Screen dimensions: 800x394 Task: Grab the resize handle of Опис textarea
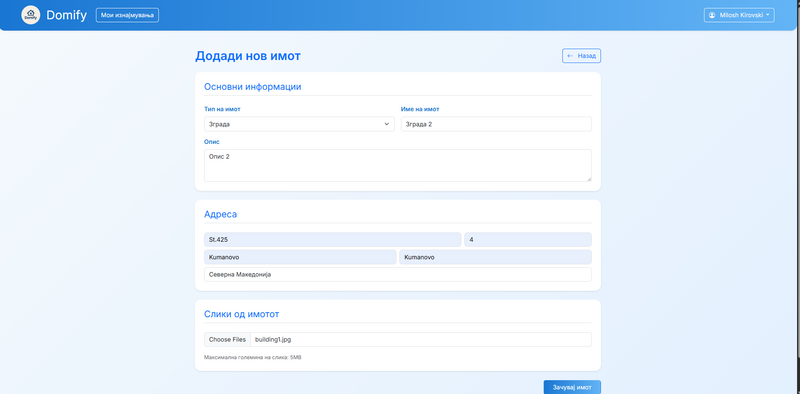(x=589, y=179)
